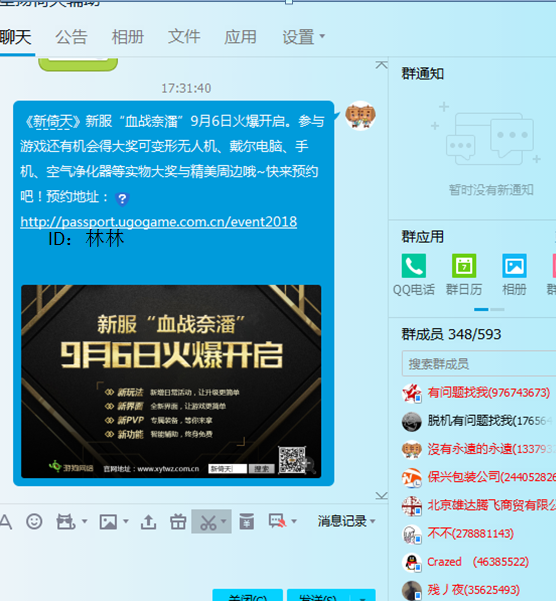556x601 pixels.
Task: Click avatar of 保兴包装公司 member
Action: tap(412, 478)
